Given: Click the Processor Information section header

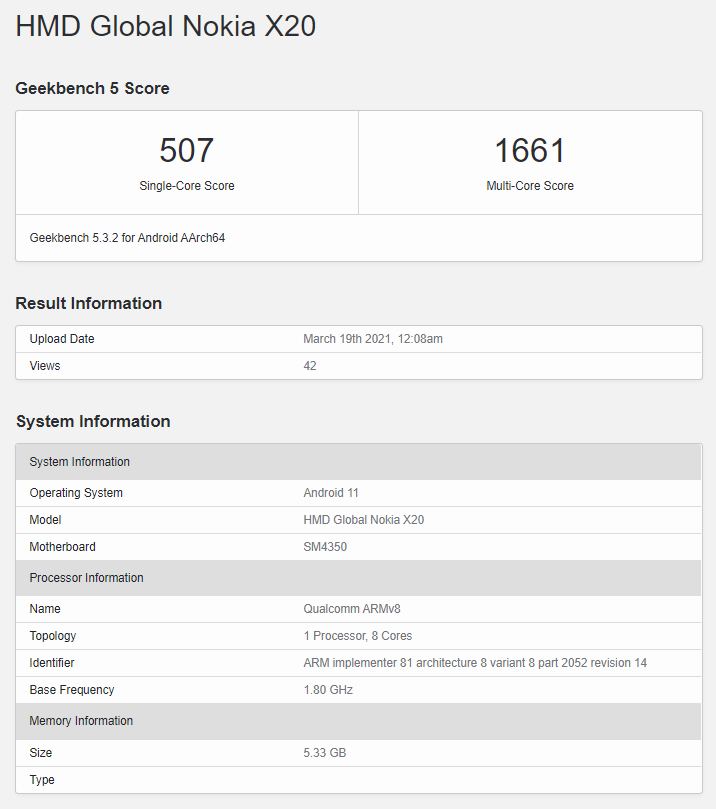Looking at the screenshot, I should [x=86, y=578].
